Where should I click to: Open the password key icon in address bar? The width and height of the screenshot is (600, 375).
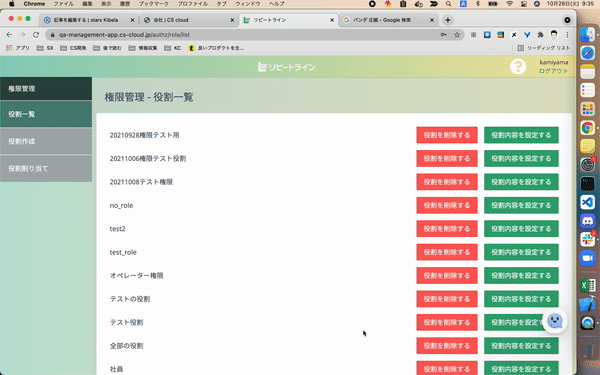(443, 35)
